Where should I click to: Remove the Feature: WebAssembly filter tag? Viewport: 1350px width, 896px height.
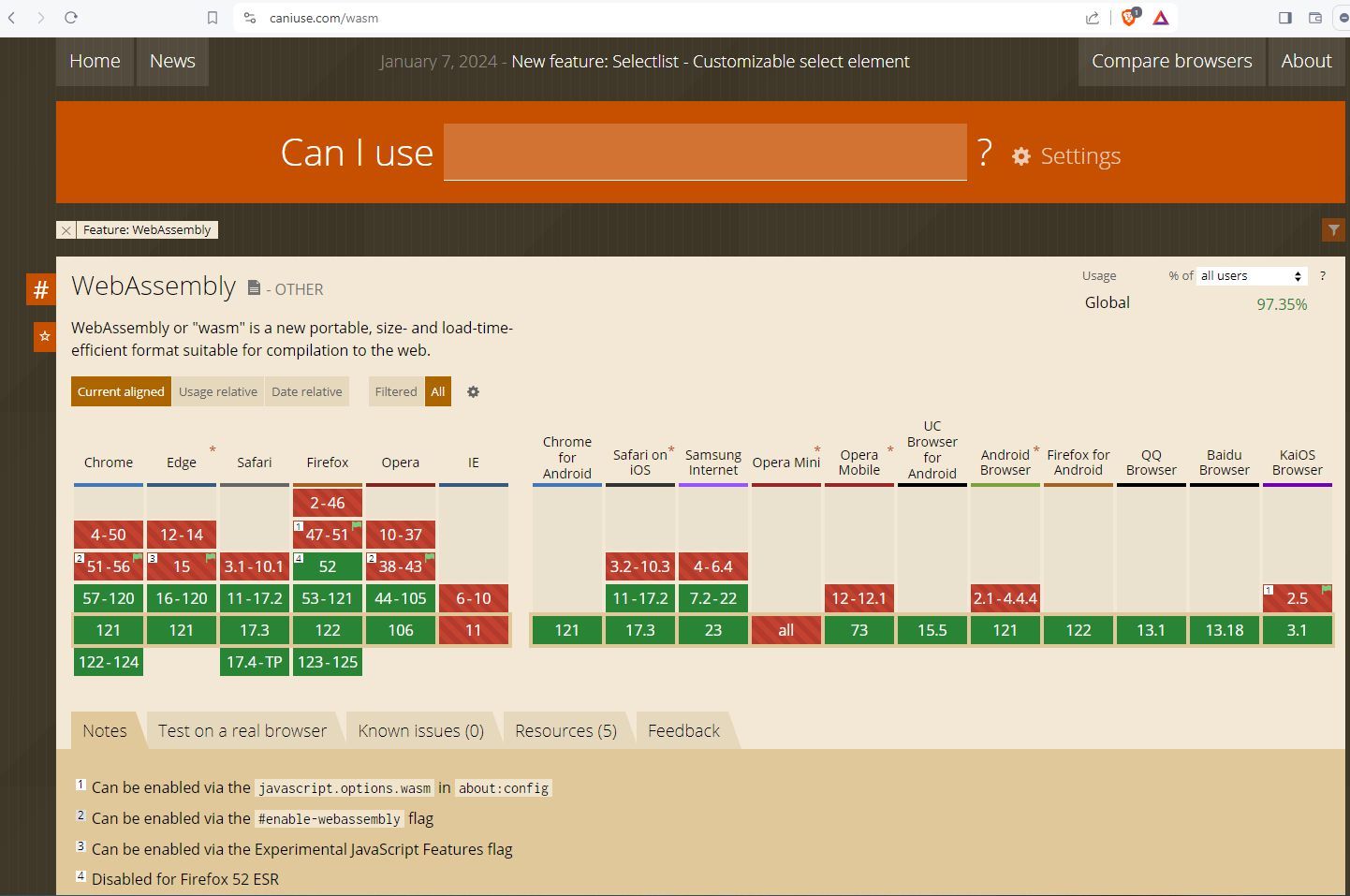(66, 230)
